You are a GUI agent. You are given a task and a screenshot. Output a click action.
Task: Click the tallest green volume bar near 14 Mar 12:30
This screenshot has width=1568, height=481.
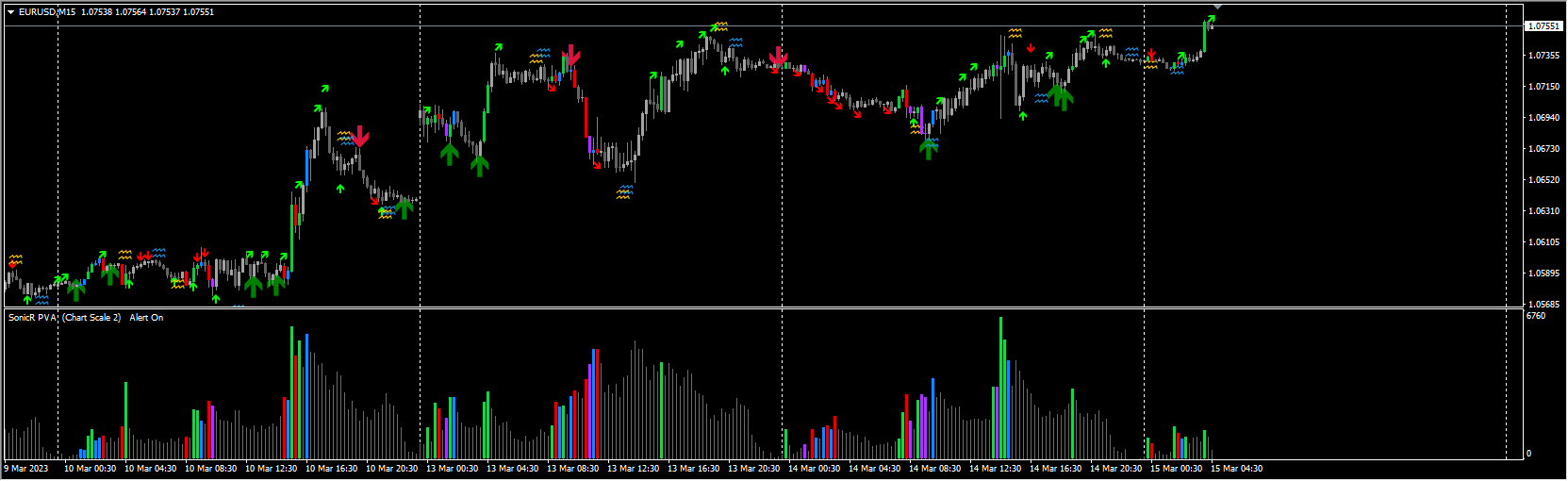click(x=1000, y=388)
